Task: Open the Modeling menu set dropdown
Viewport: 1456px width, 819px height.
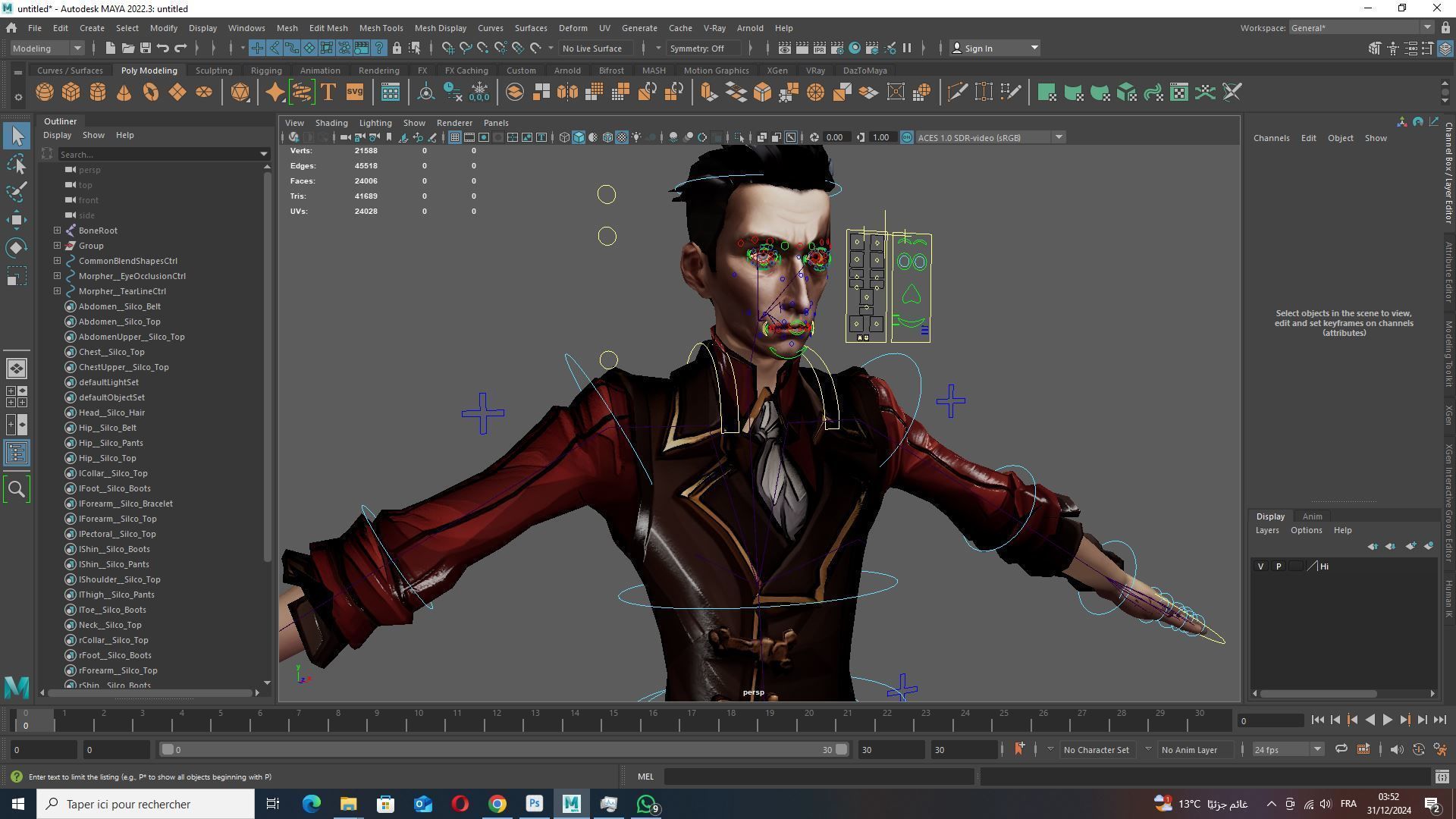Action: pos(47,48)
